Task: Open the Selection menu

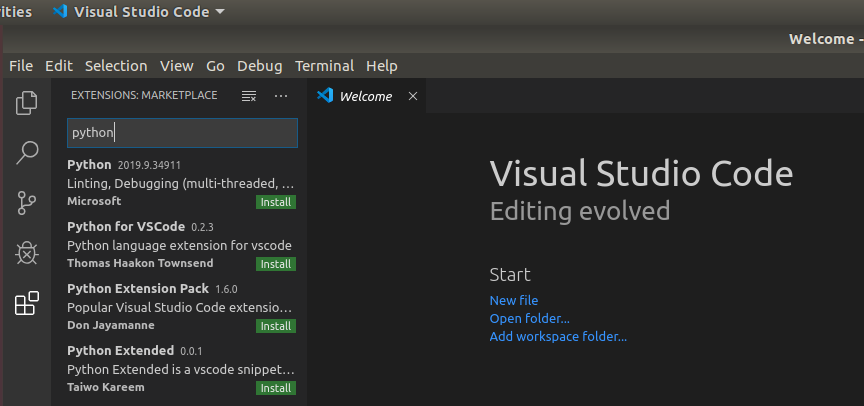Action: [x=116, y=66]
